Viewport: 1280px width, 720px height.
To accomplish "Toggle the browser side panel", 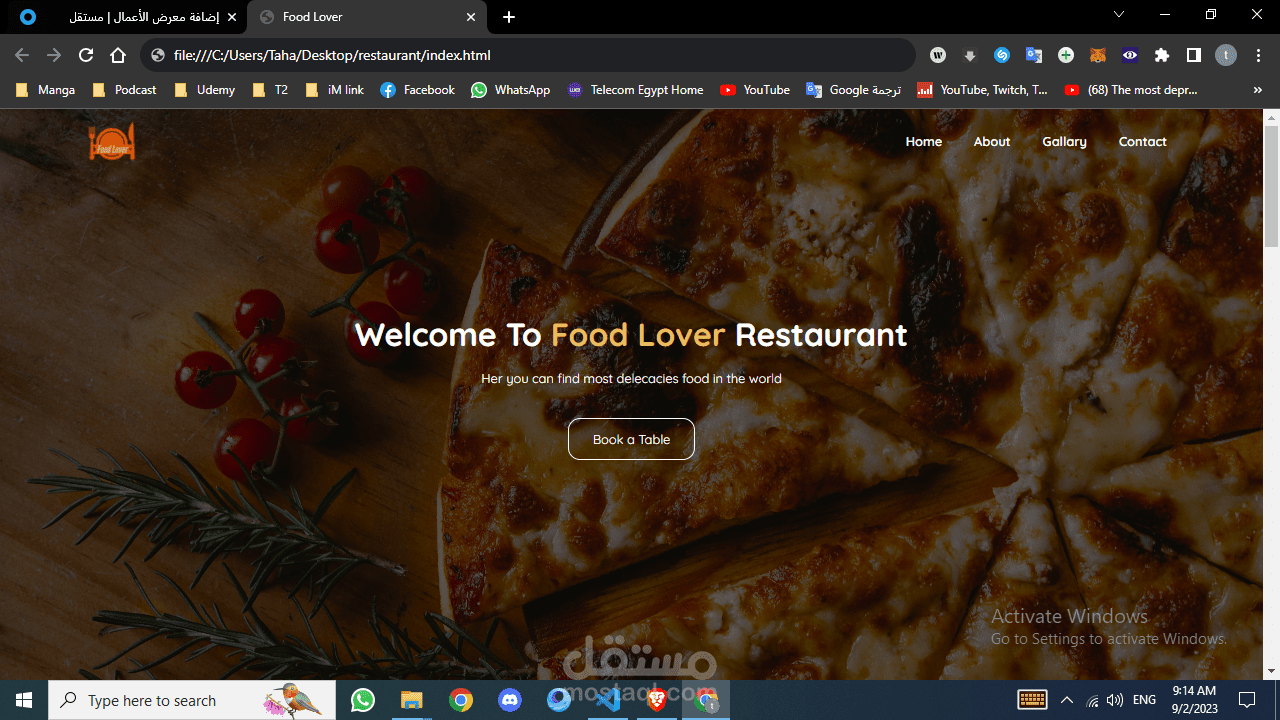I will [x=1194, y=55].
